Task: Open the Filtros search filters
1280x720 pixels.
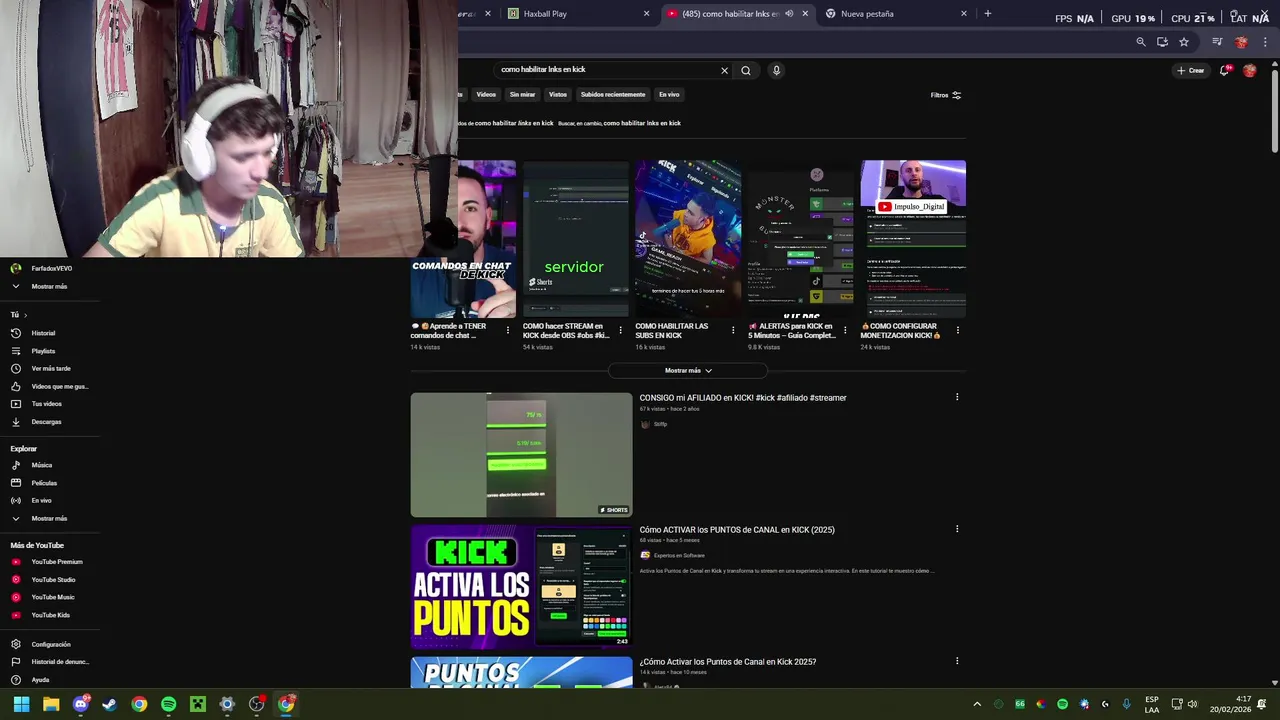Action: point(946,95)
